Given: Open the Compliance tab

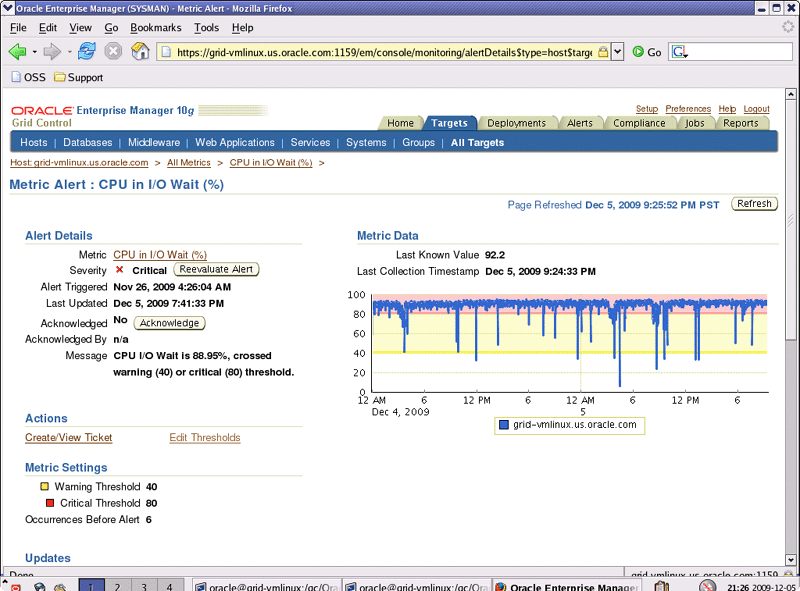Looking at the screenshot, I should 639,123.
